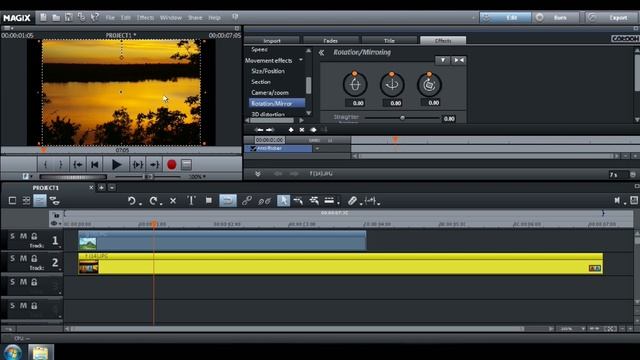Click the blue highlighted tool next to marker tool
Viewport: 640px width, 360px height.
(x=228, y=200)
